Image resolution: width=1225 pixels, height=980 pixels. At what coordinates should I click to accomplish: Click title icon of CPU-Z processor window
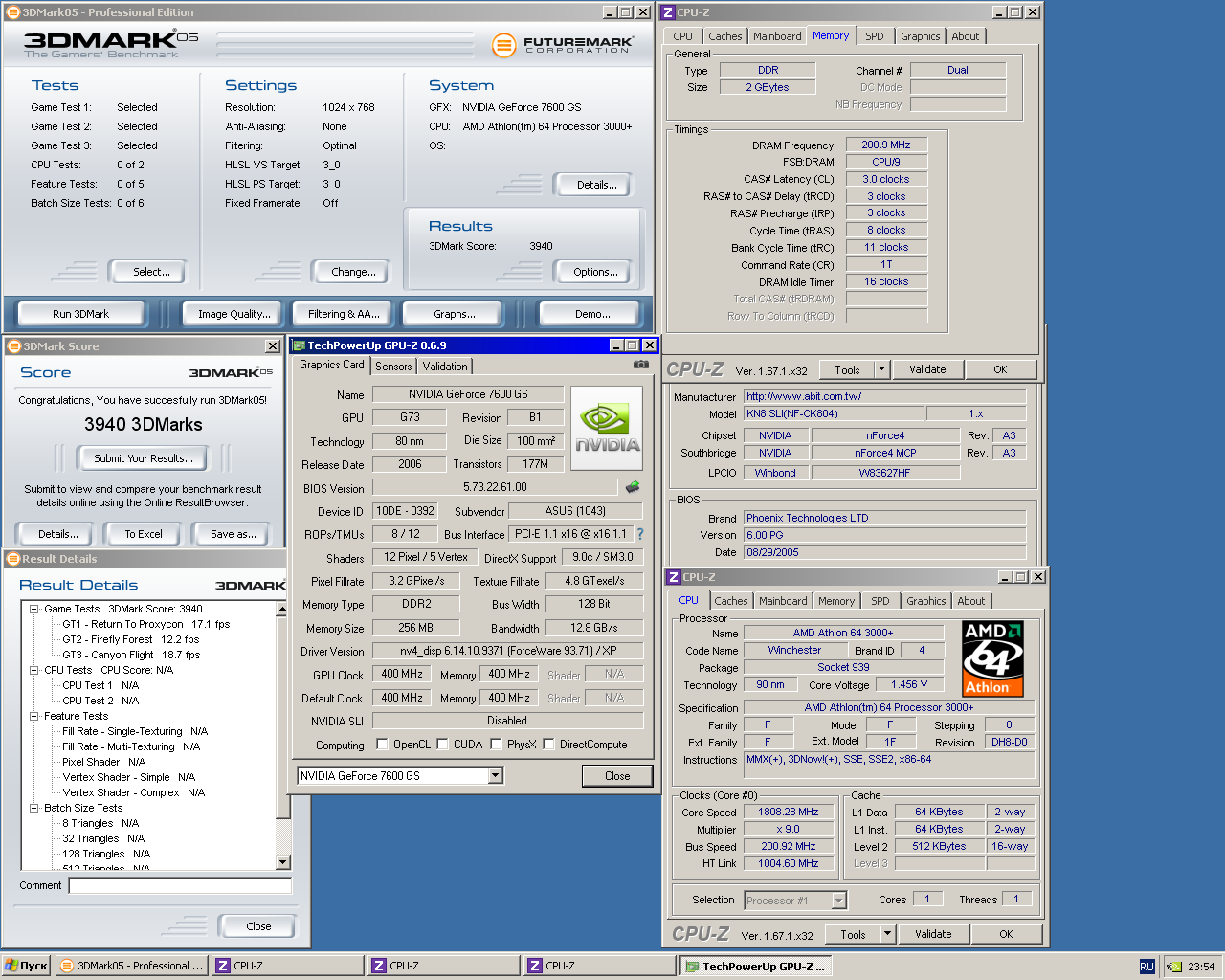click(674, 577)
